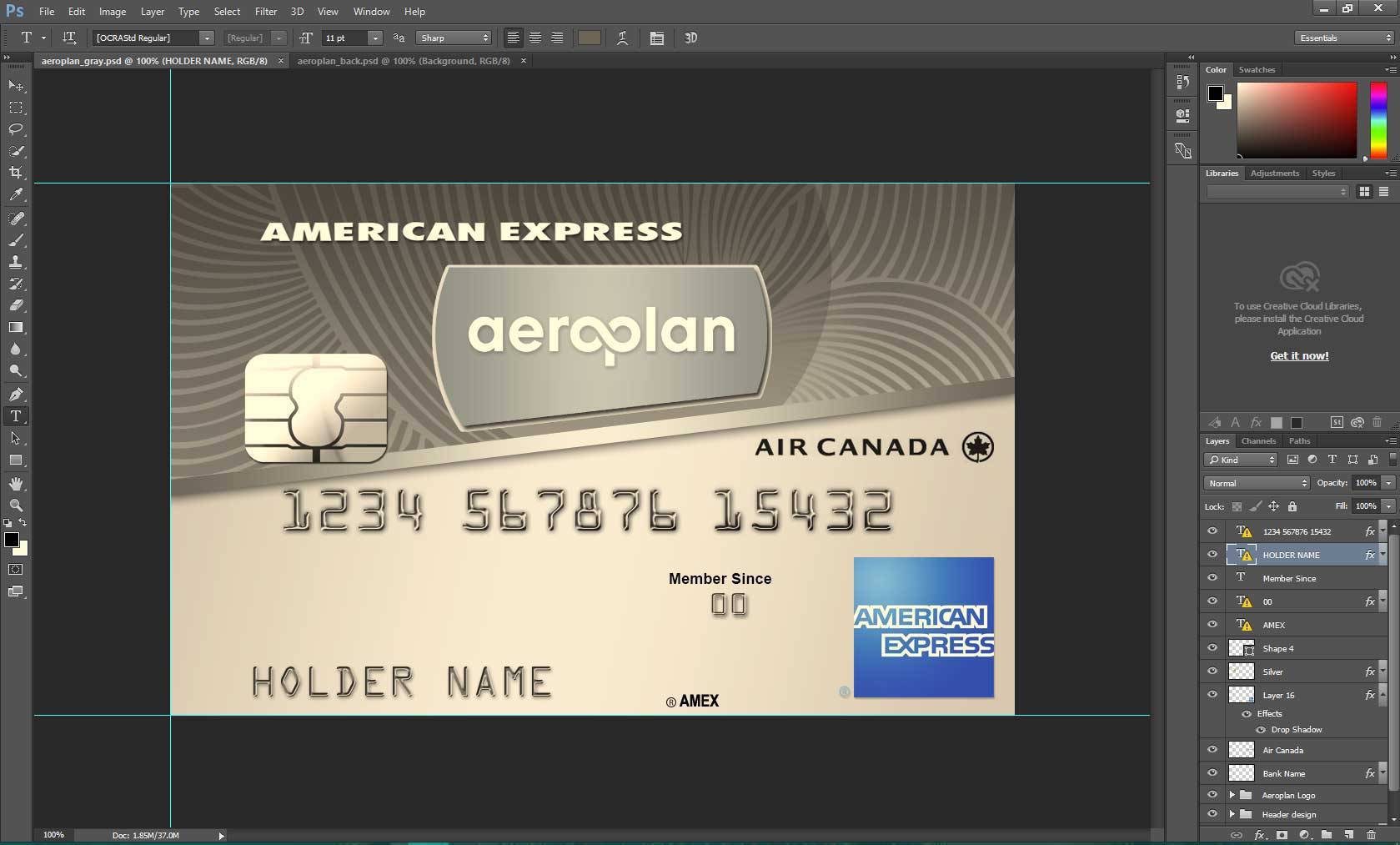
Task: Open the Image menu
Action: pyautogui.click(x=113, y=12)
